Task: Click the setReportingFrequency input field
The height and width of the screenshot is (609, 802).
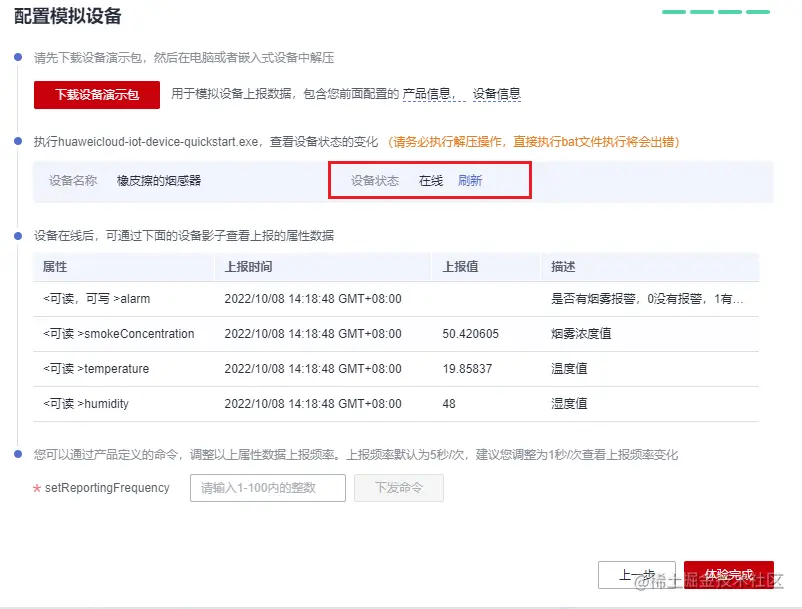Action: pyautogui.click(x=268, y=488)
